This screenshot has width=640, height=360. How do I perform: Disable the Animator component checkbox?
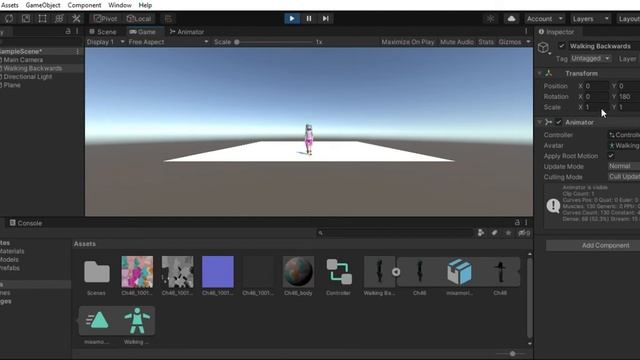[558, 122]
